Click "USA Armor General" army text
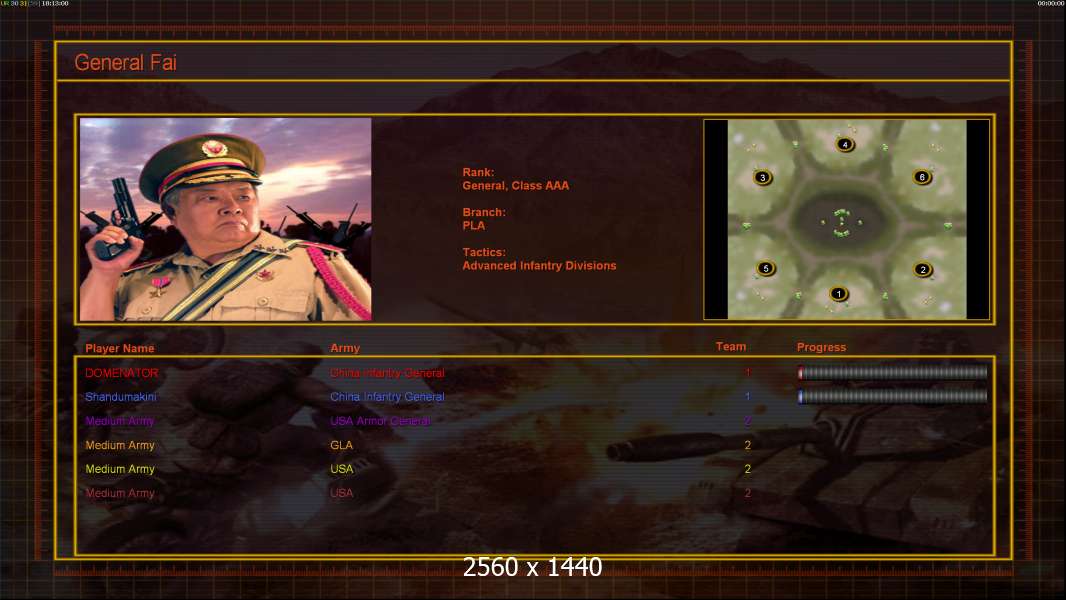The width and height of the screenshot is (1066, 600). (381, 421)
